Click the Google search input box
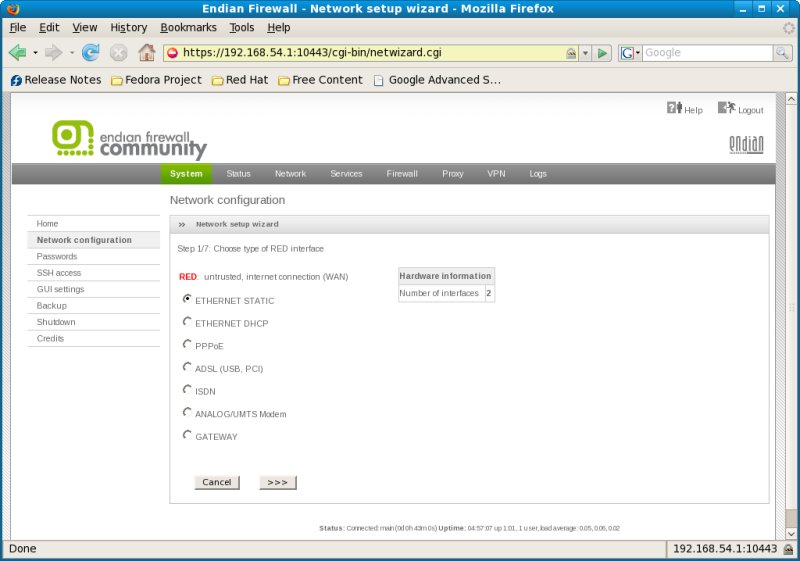This screenshot has height=561, width=800. pyautogui.click(x=707, y=53)
